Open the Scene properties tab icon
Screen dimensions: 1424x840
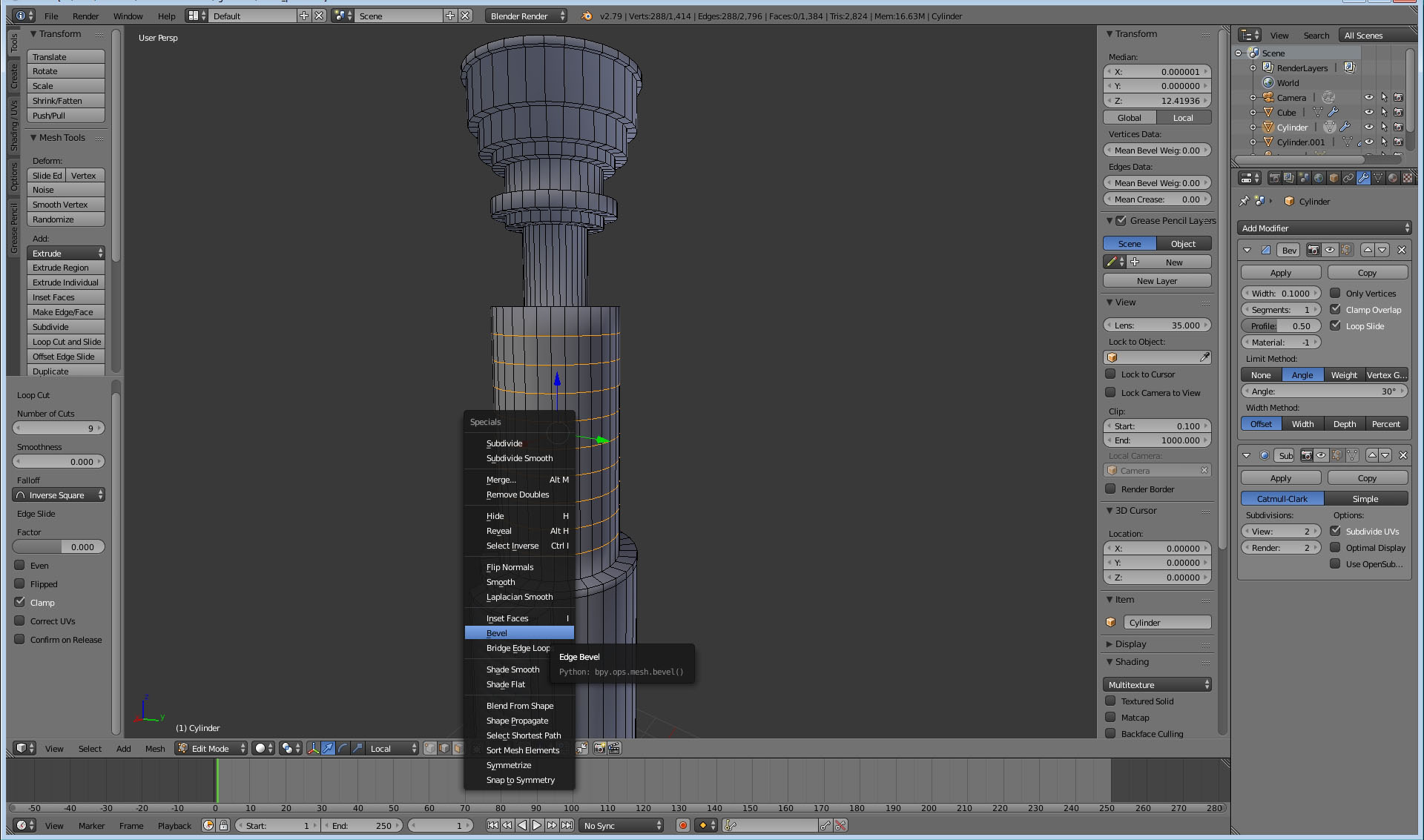1304,178
